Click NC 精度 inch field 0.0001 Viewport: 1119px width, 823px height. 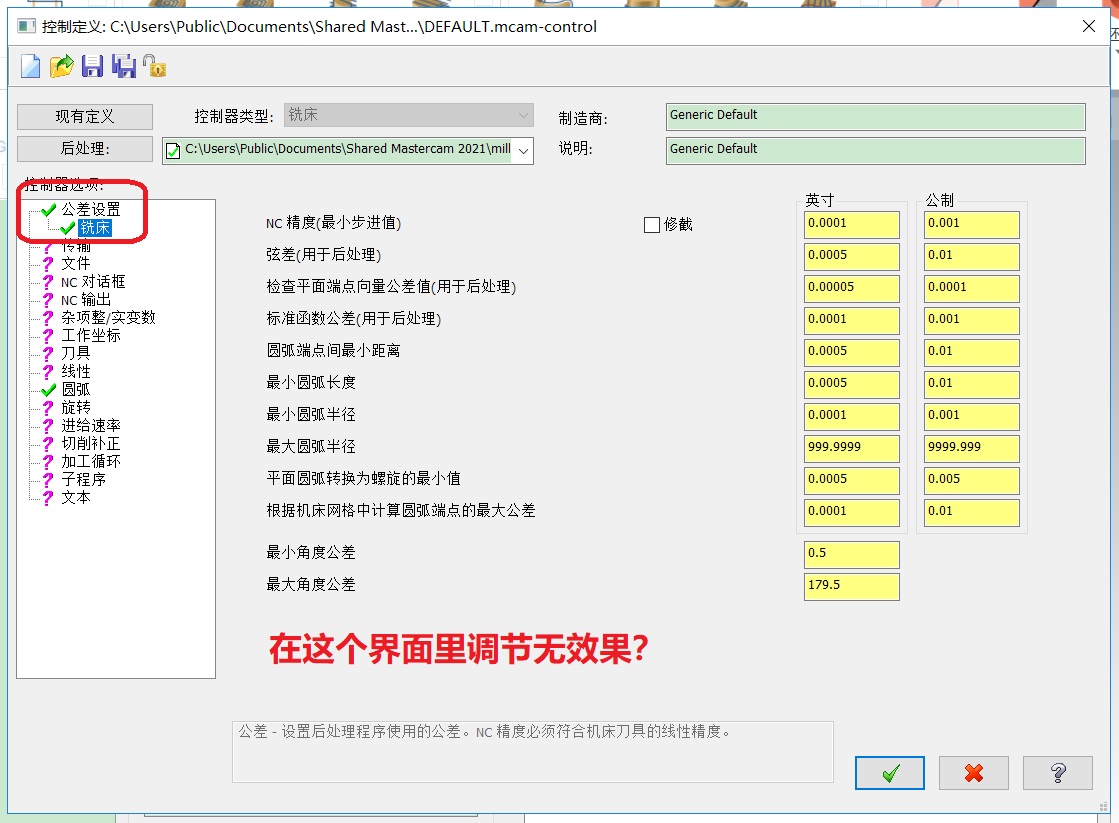(x=851, y=224)
